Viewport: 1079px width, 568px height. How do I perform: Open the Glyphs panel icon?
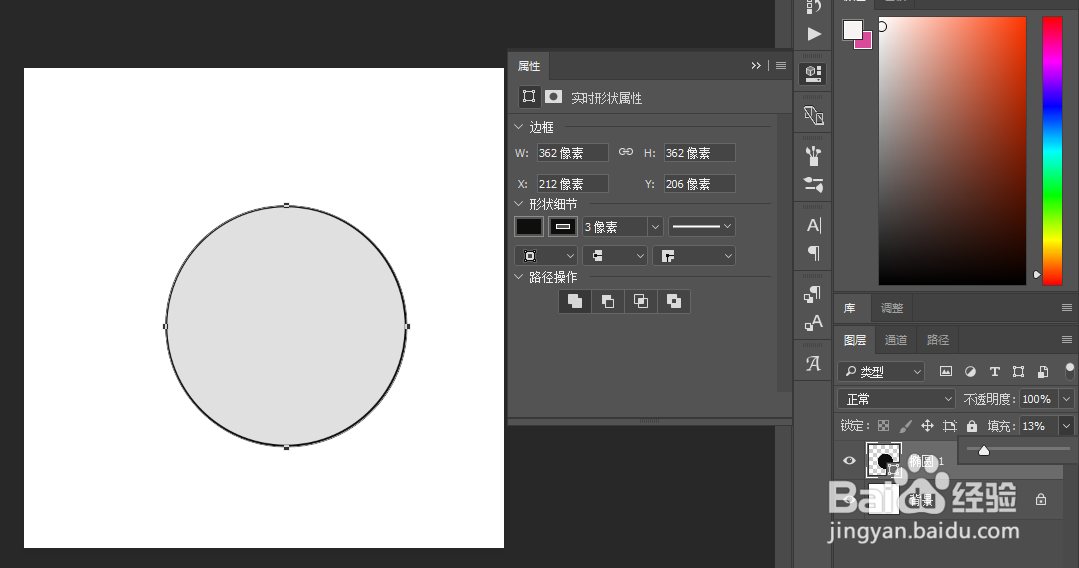pyautogui.click(x=813, y=363)
